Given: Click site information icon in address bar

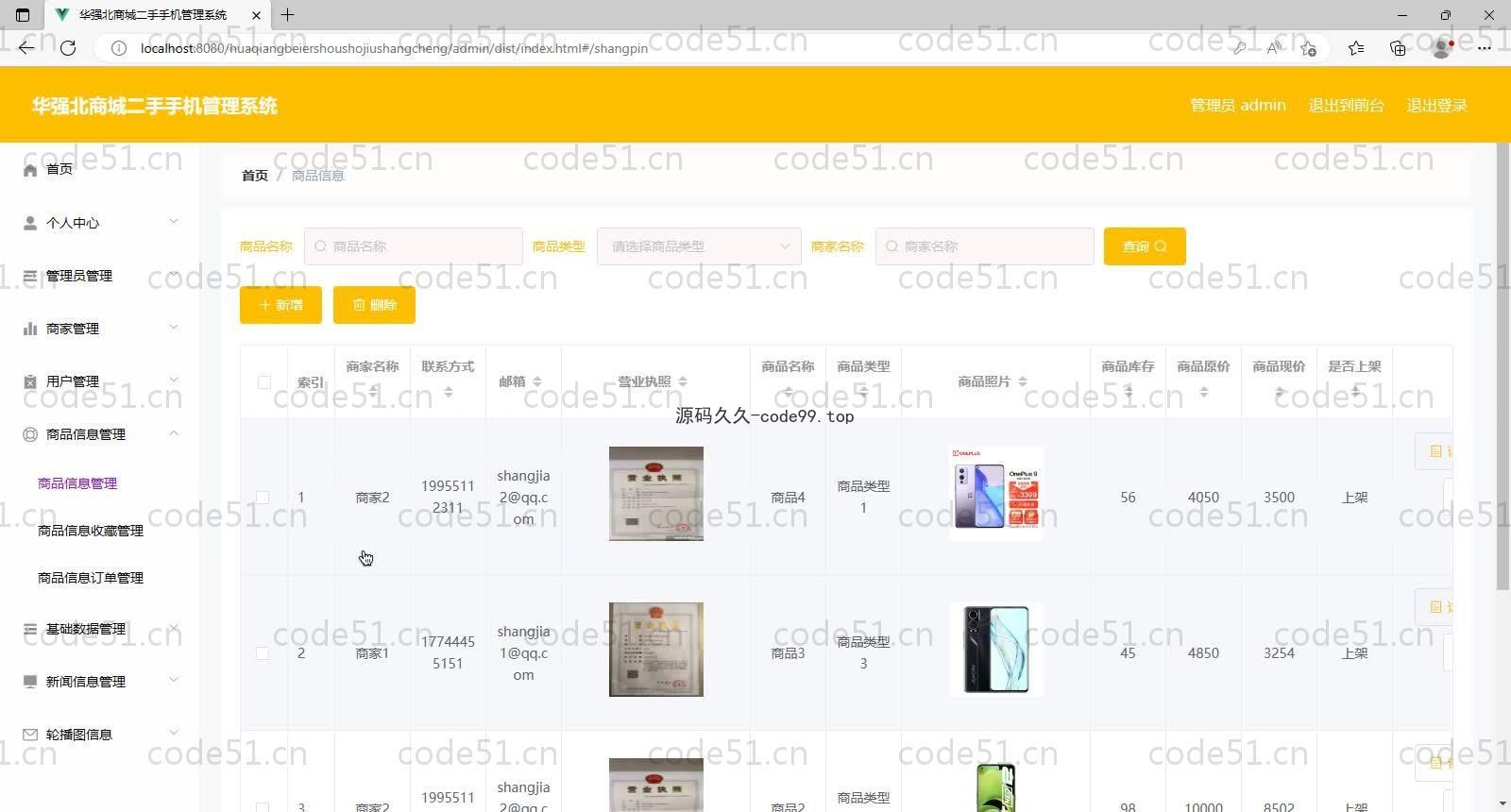Looking at the screenshot, I should [x=119, y=48].
